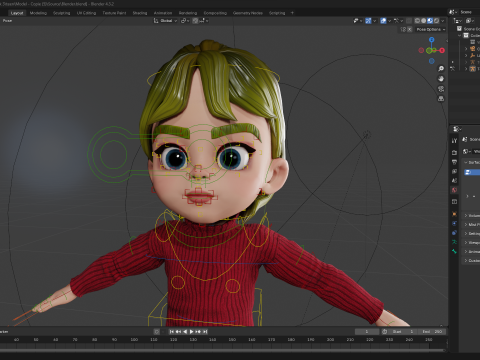Screen dimensions: 480x360
Task: Click the pan view hand icon
Action: (x=441, y=79)
